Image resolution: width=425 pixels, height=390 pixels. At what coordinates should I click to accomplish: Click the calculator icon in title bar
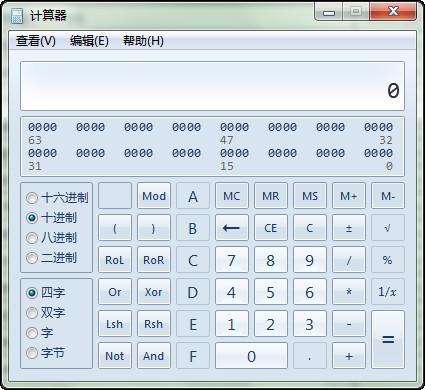pyautogui.click(x=17, y=16)
